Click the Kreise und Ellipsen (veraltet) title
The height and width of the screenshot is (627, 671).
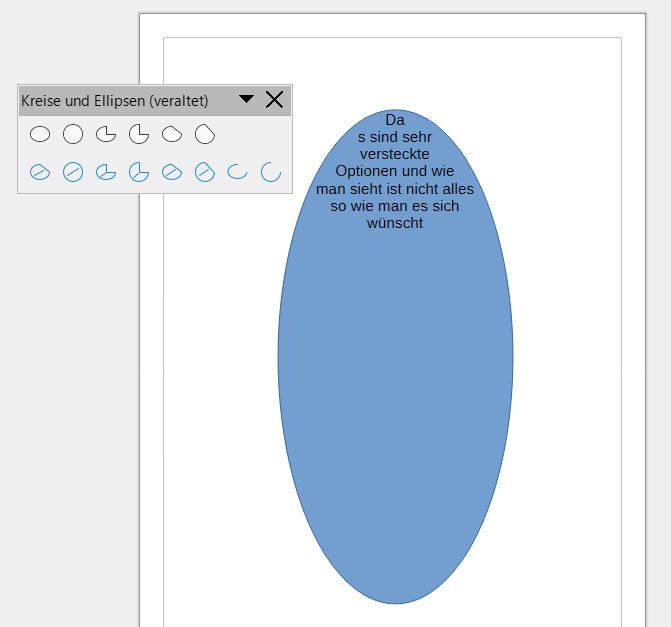114,101
